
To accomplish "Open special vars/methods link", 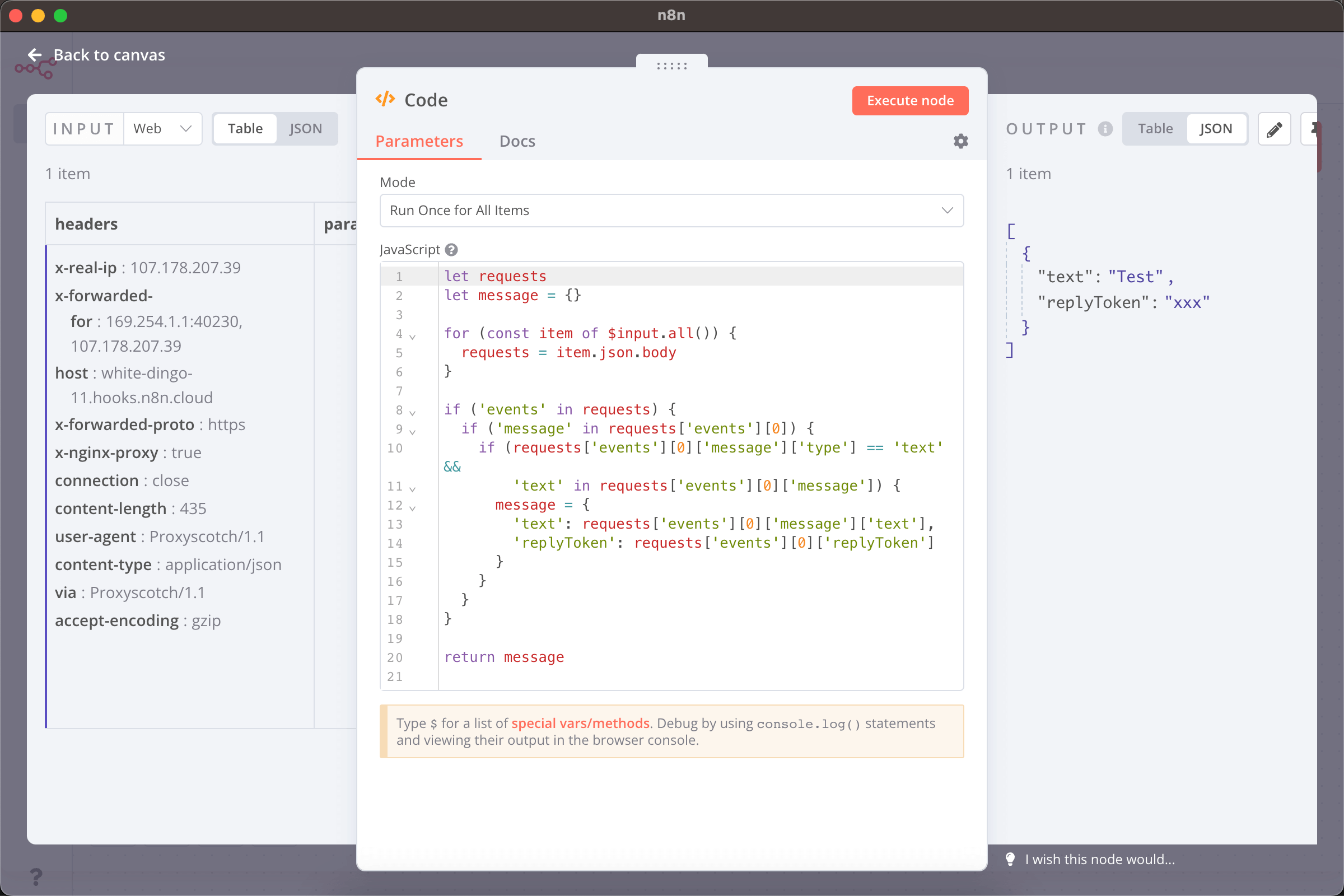I will [580, 723].
